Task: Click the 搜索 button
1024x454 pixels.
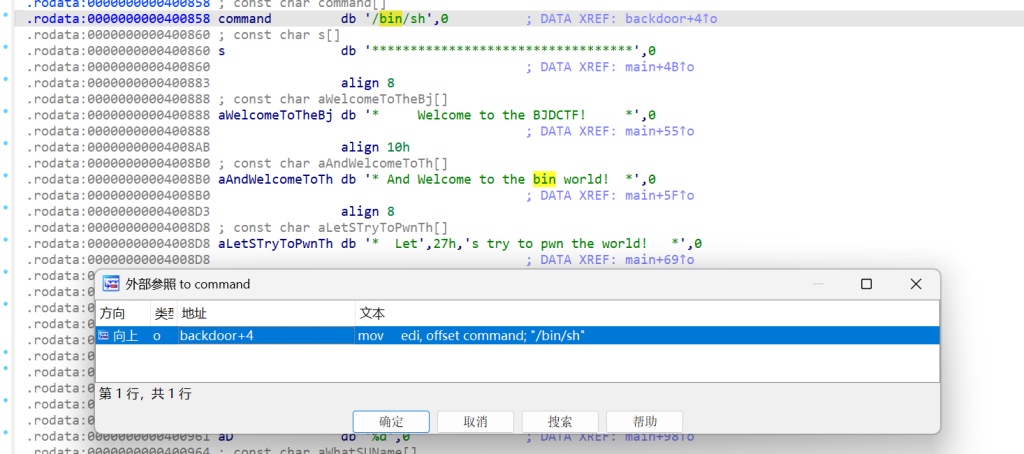Action: click(x=560, y=421)
